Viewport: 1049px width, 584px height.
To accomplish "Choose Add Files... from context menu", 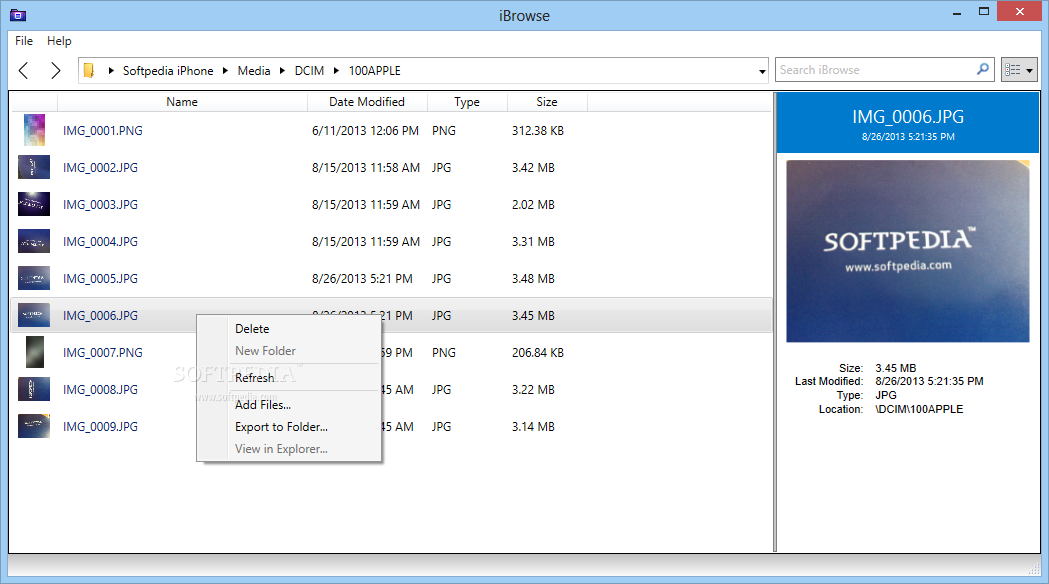I will click(263, 405).
